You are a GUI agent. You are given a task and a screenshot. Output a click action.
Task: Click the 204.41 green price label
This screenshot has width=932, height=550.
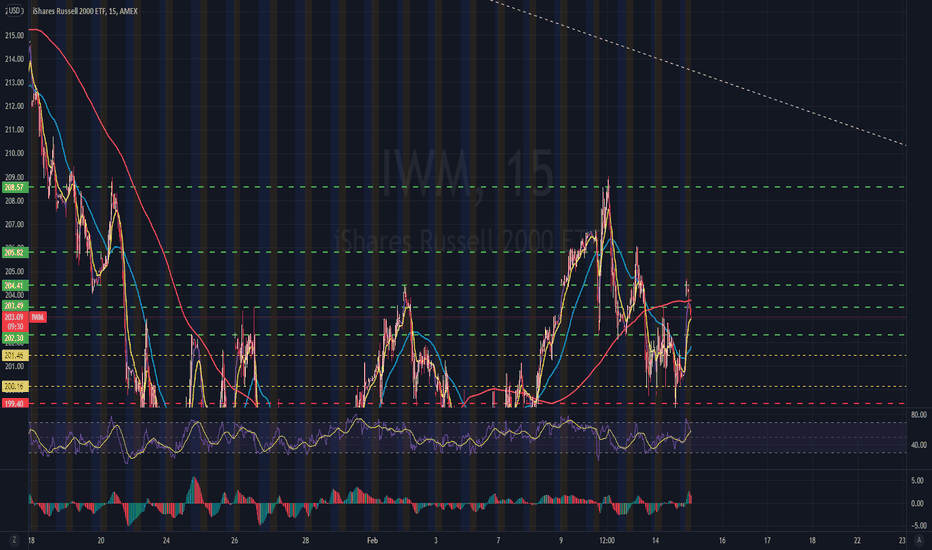(x=14, y=285)
